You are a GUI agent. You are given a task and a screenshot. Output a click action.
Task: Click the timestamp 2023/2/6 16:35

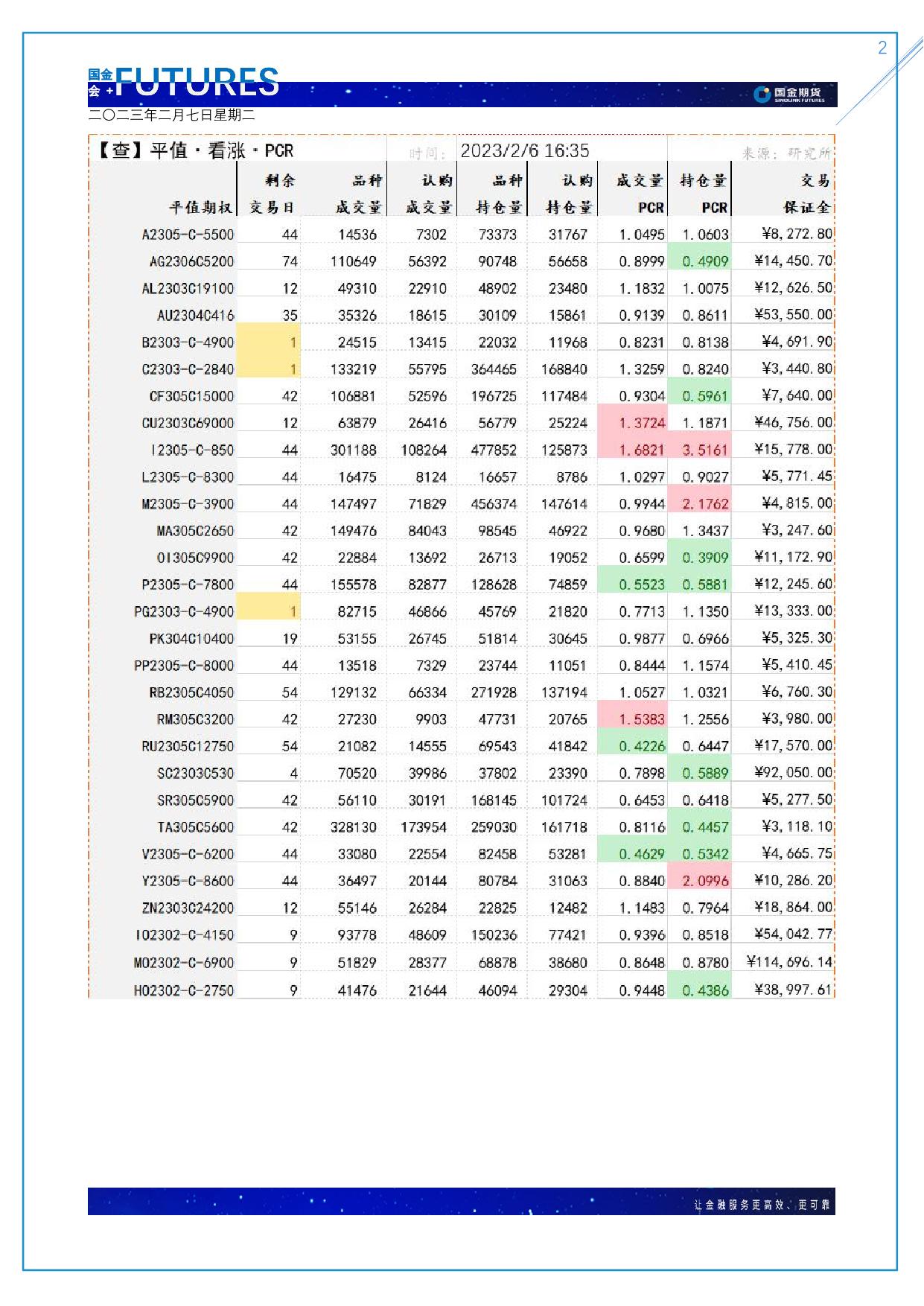(x=525, y=151)
